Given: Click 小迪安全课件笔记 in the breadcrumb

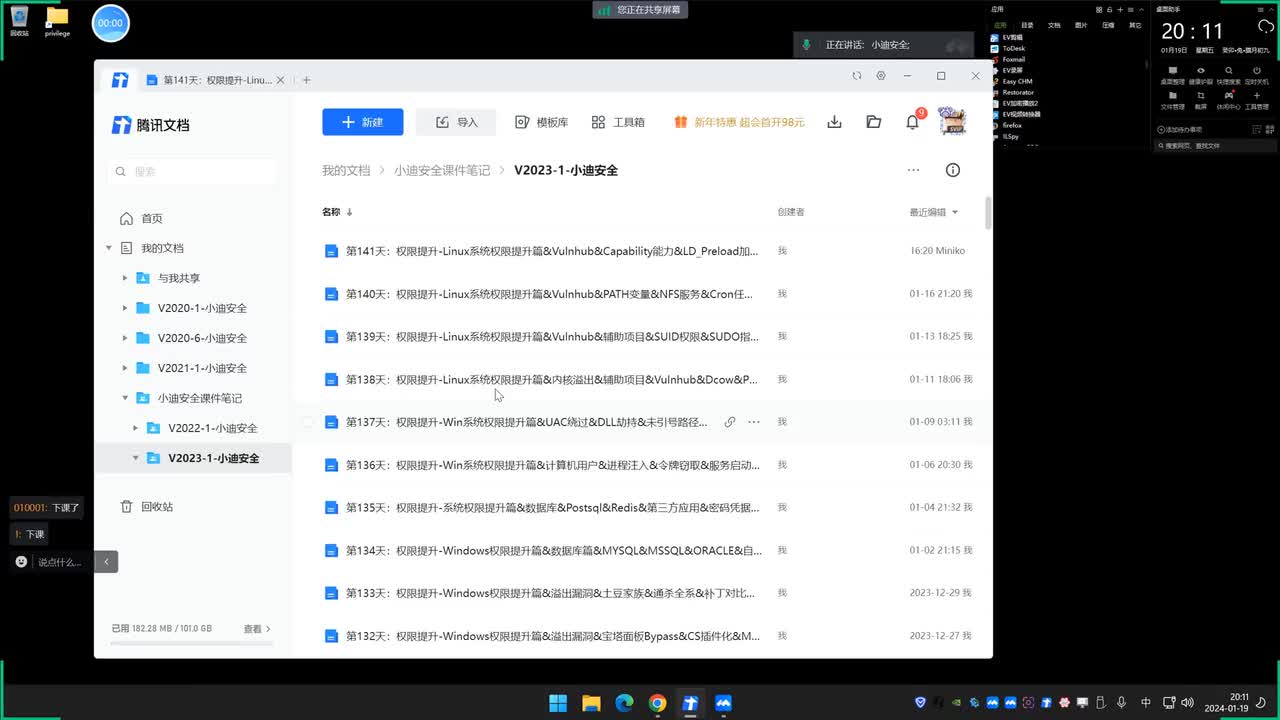Looking at the screenshot, I should coord(442,171).
